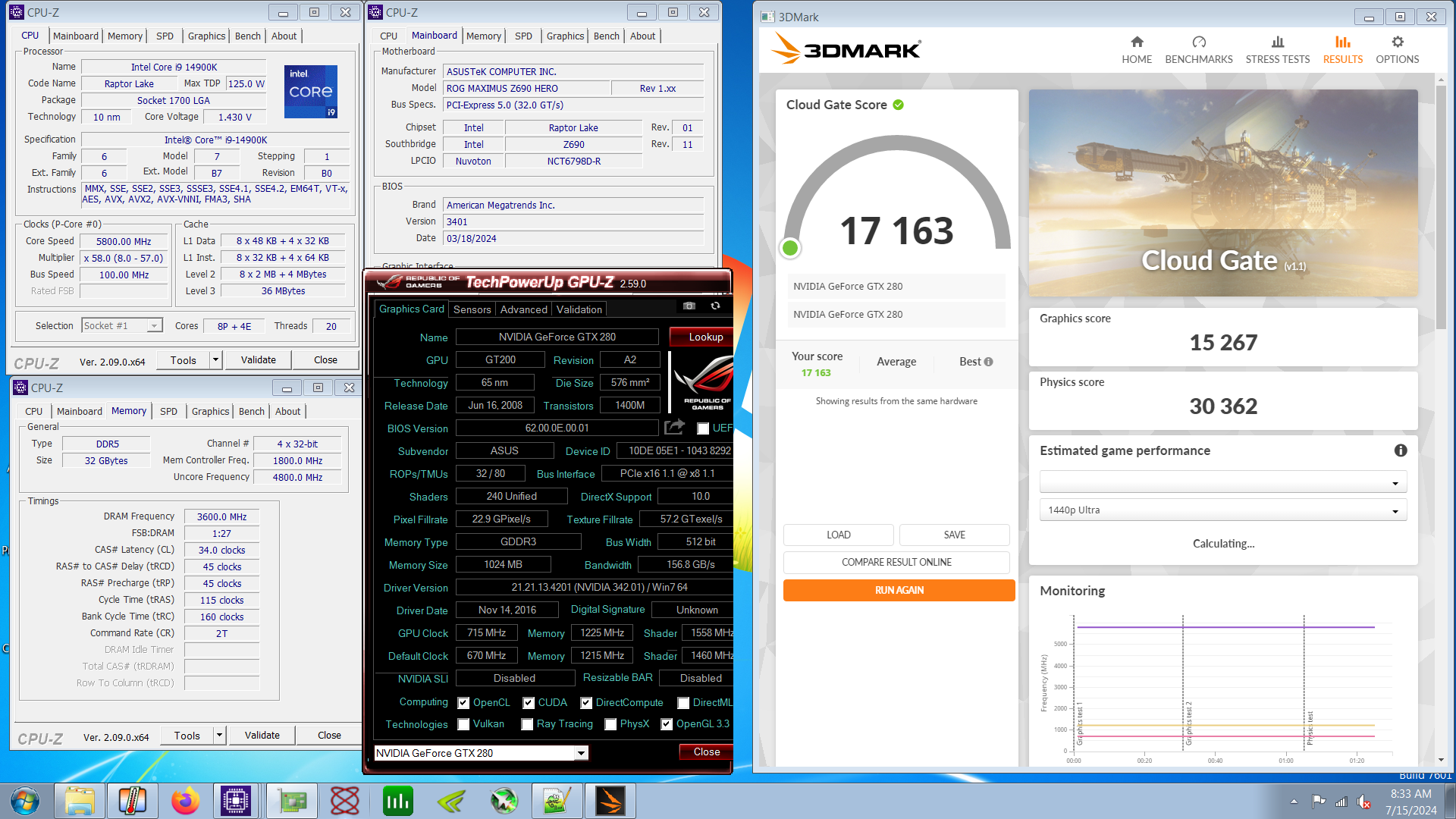This screenshot has height=819, width=1456.
Task: Click the estimated game performance info icon
Action: pyautogui.click(x=1400, y=450)
